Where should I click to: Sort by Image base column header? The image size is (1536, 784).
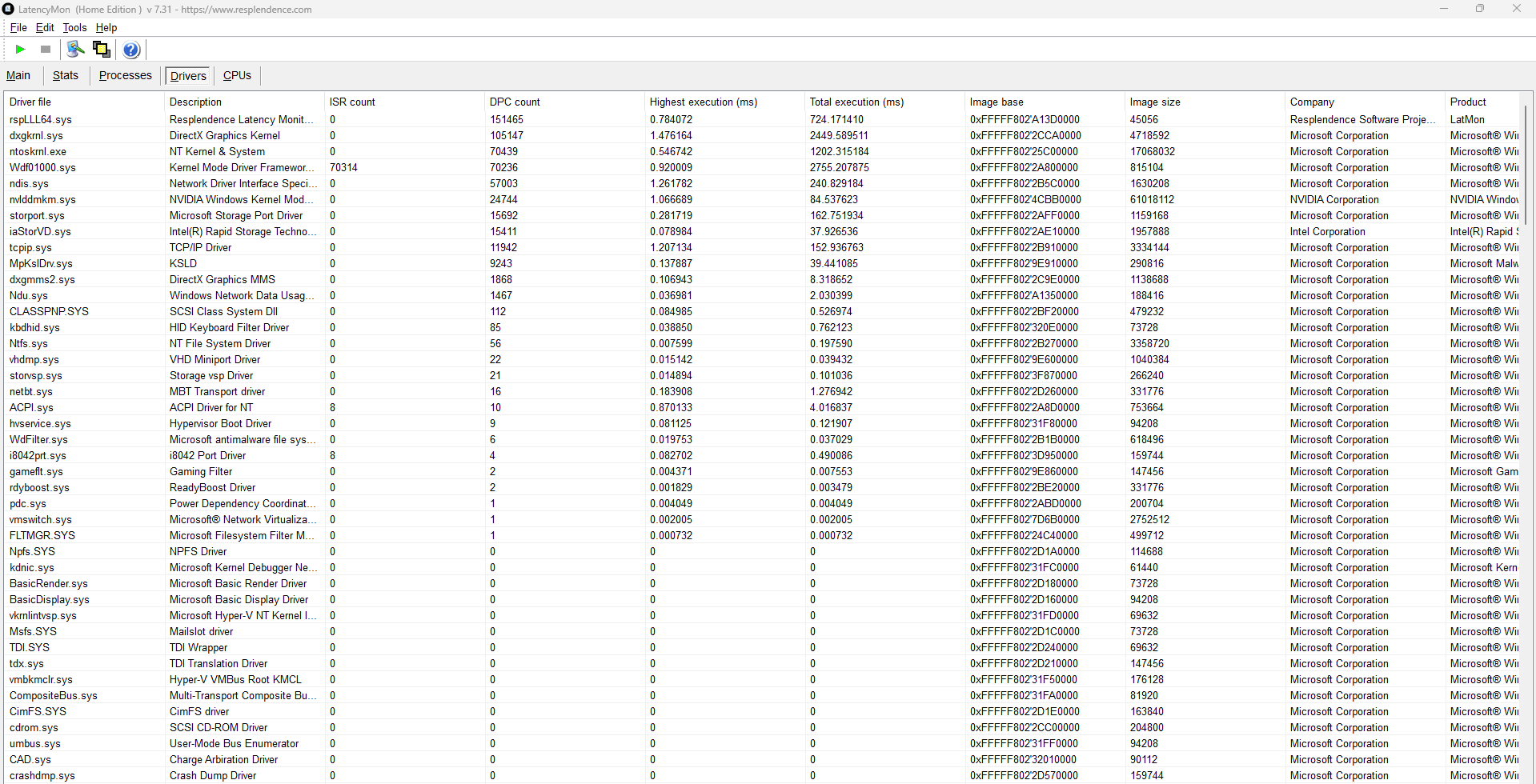tap(1045, 102)
